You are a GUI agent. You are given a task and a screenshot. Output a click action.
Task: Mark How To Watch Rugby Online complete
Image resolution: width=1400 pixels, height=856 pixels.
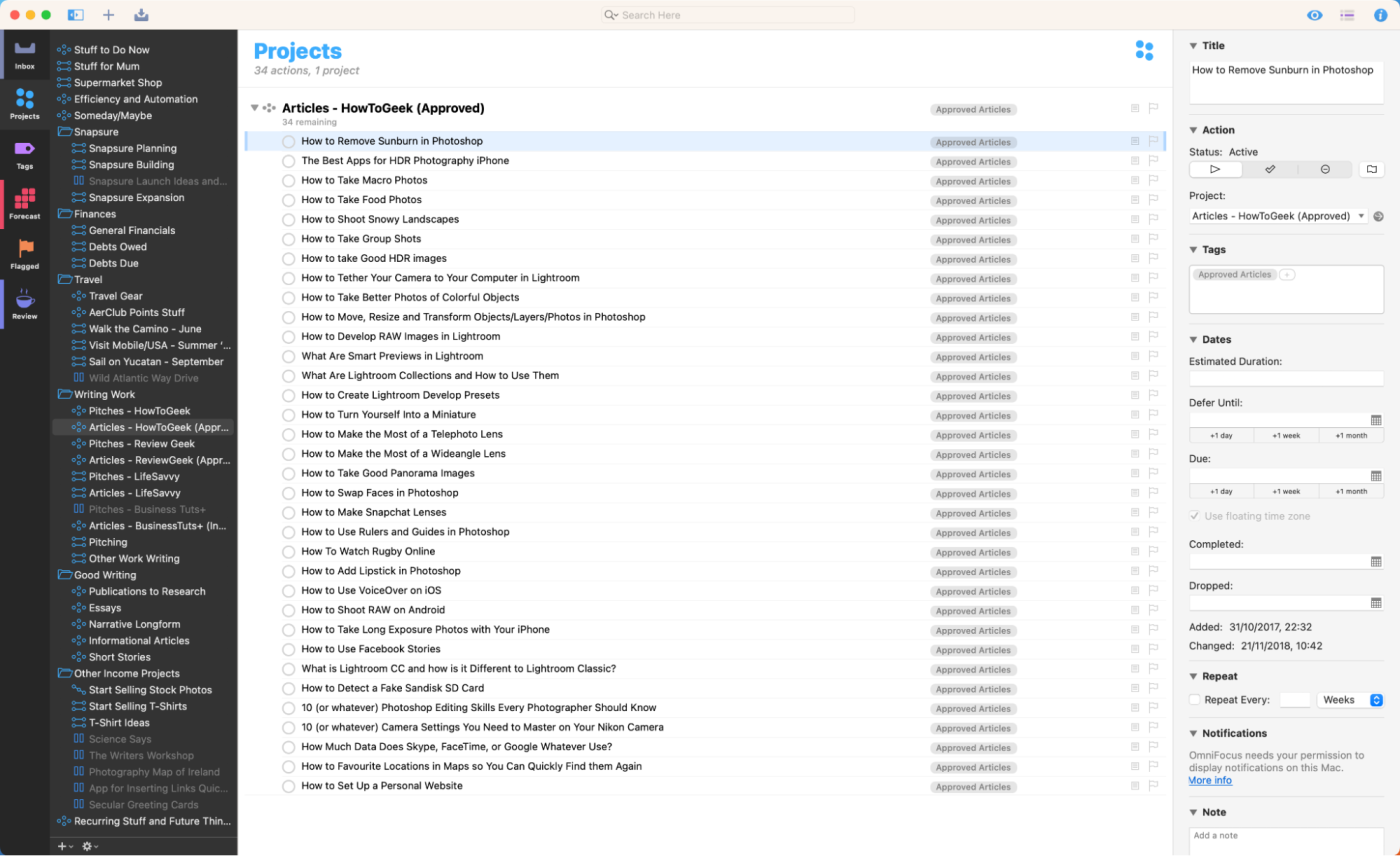click(x=289, y=552)
